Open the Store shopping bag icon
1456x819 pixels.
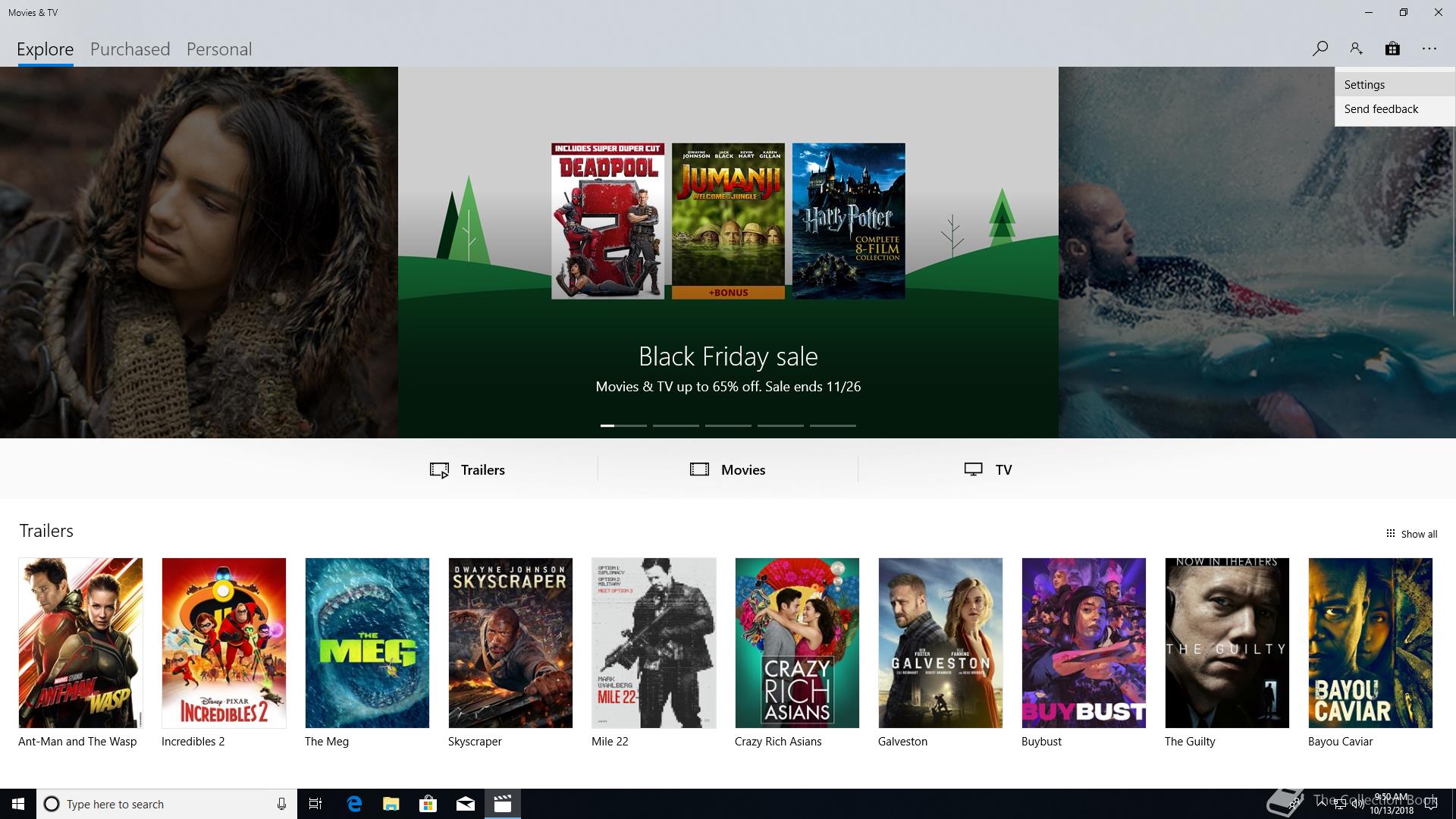pos(1392,49)
